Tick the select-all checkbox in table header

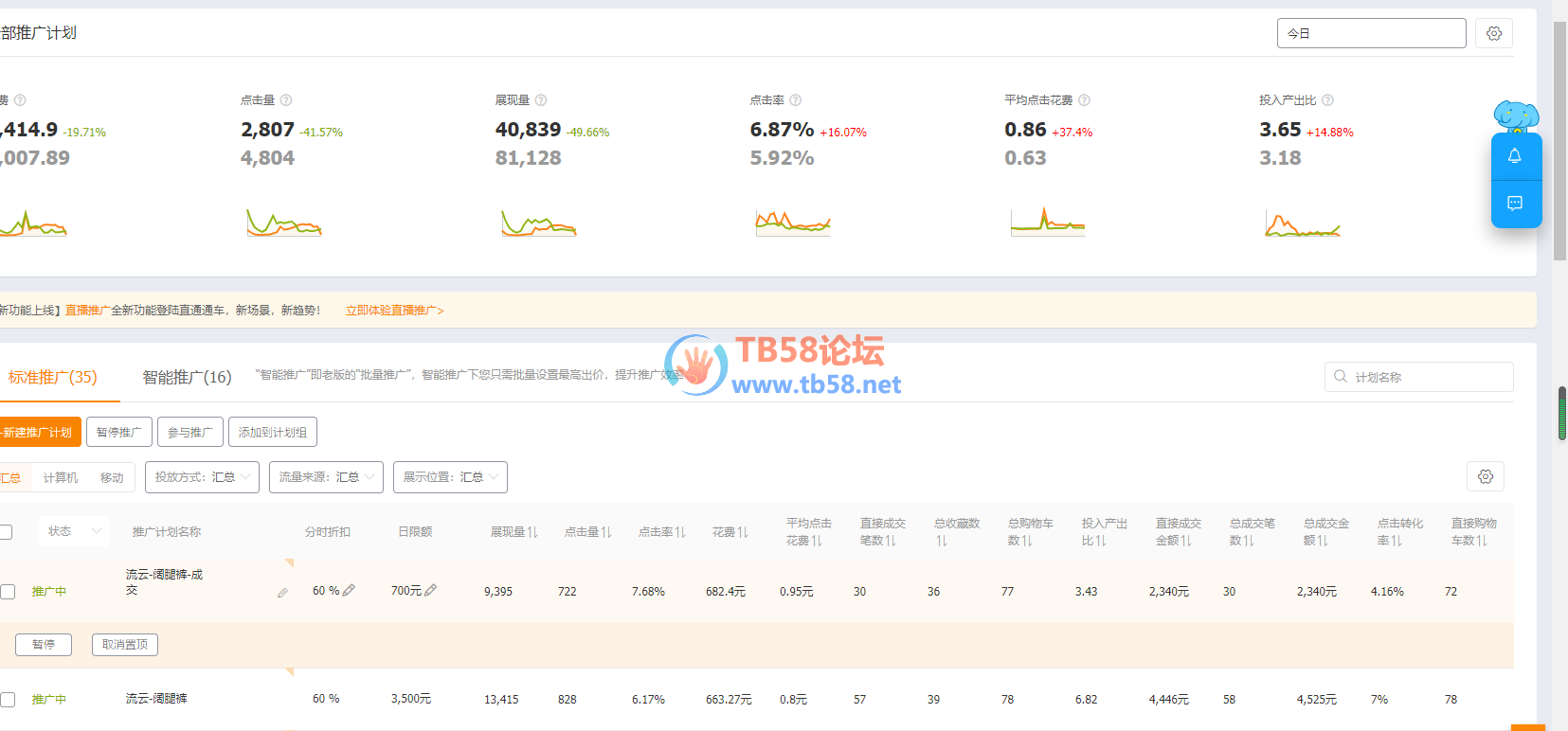click(6, 532)
